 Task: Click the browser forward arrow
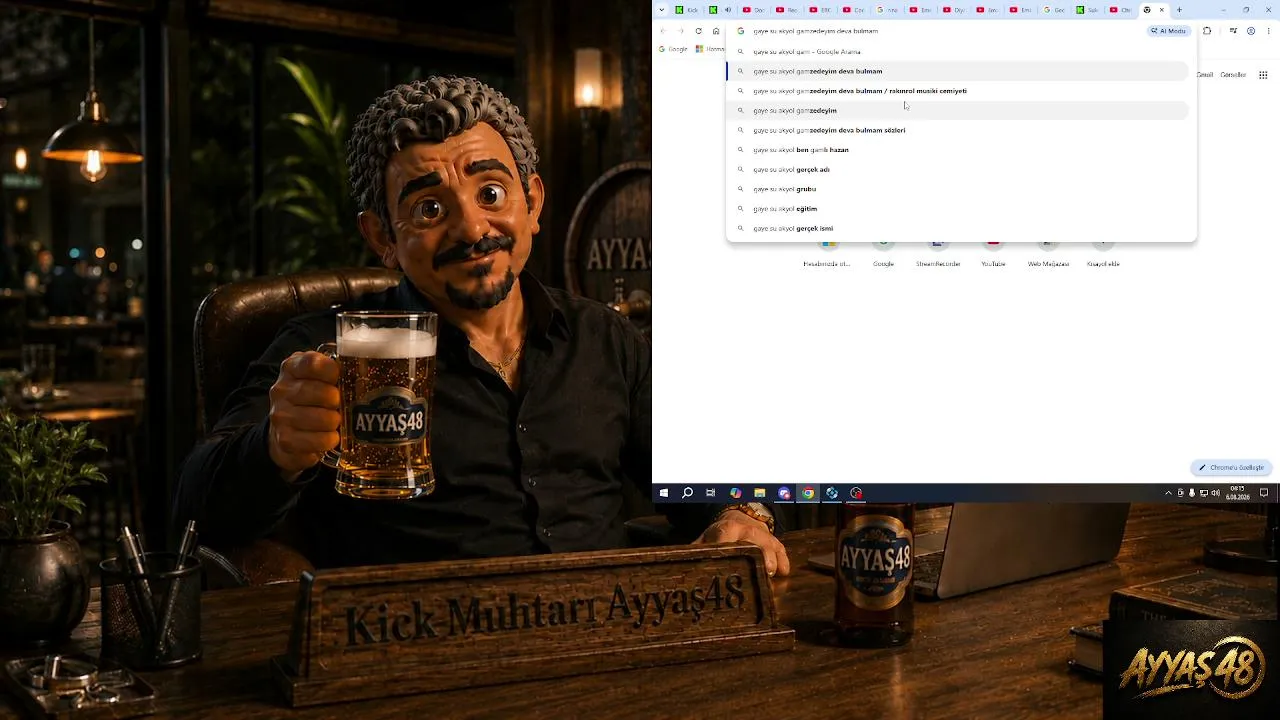pos(681,31)
